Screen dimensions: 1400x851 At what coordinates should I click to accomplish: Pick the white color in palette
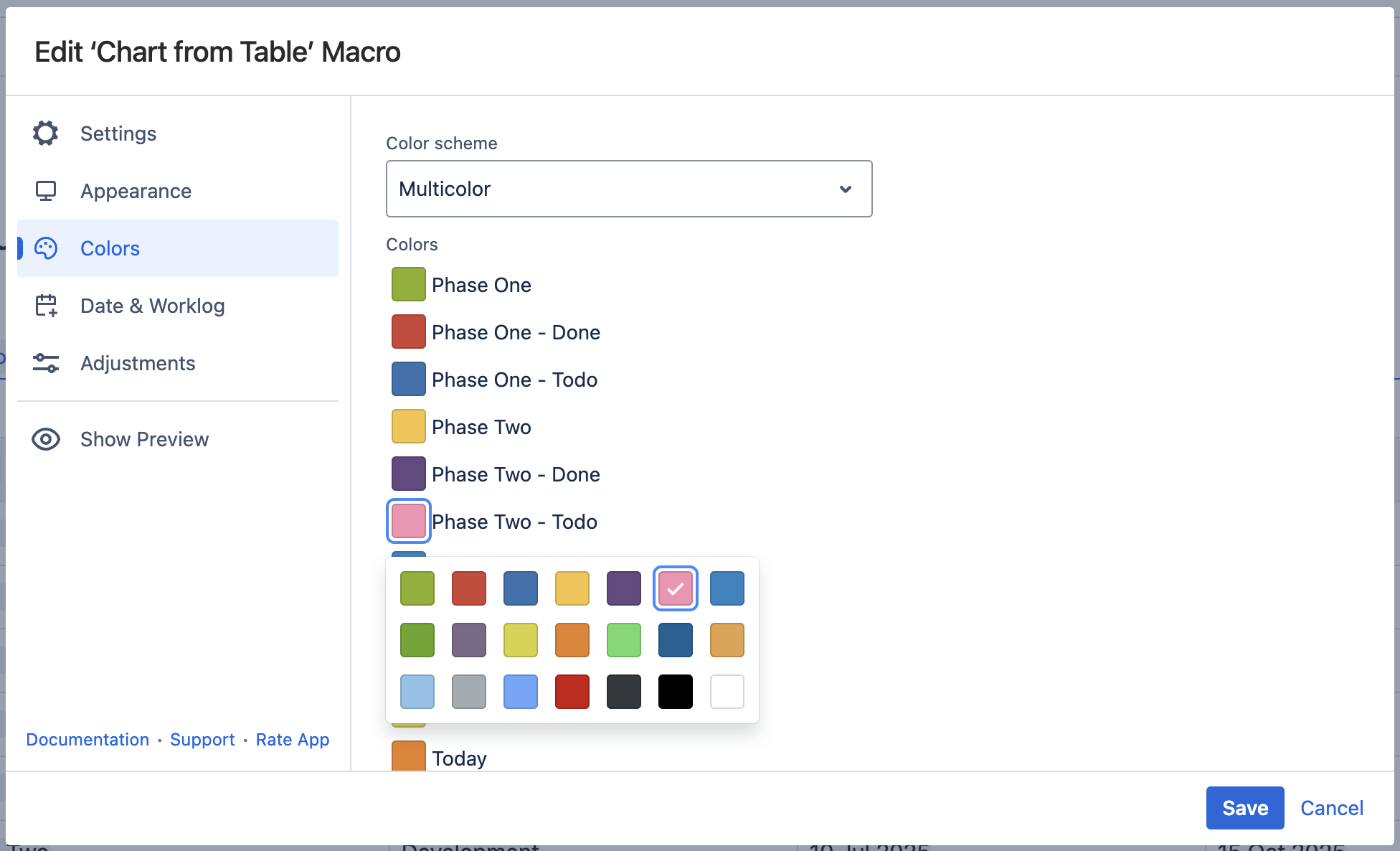click(727, 692)
